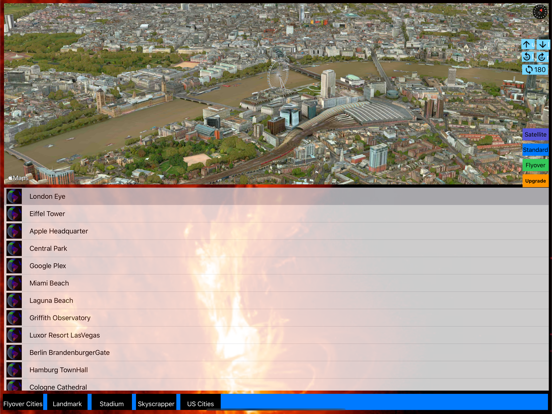Image resolution: width=552 pixels, height=414 pixels.
Task: Click the globe icon beside Hamburg TownHall
Action: point(14,370)
